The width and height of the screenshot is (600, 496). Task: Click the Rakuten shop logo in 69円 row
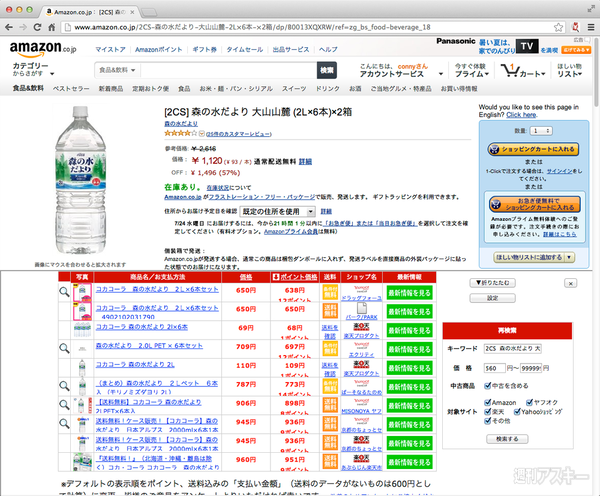pyautogui.click(x=361, y=327)
